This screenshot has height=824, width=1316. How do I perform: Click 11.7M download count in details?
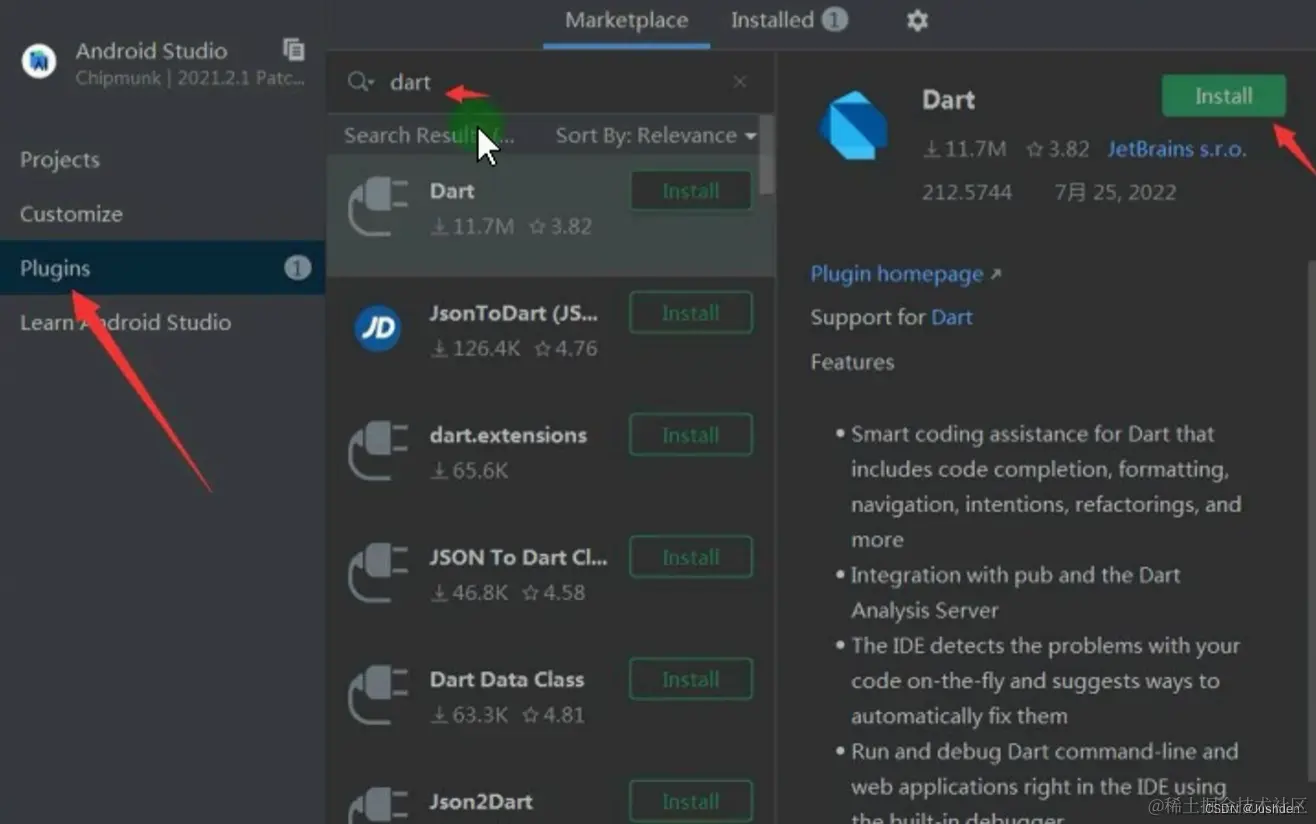click(x=964, y=149)
